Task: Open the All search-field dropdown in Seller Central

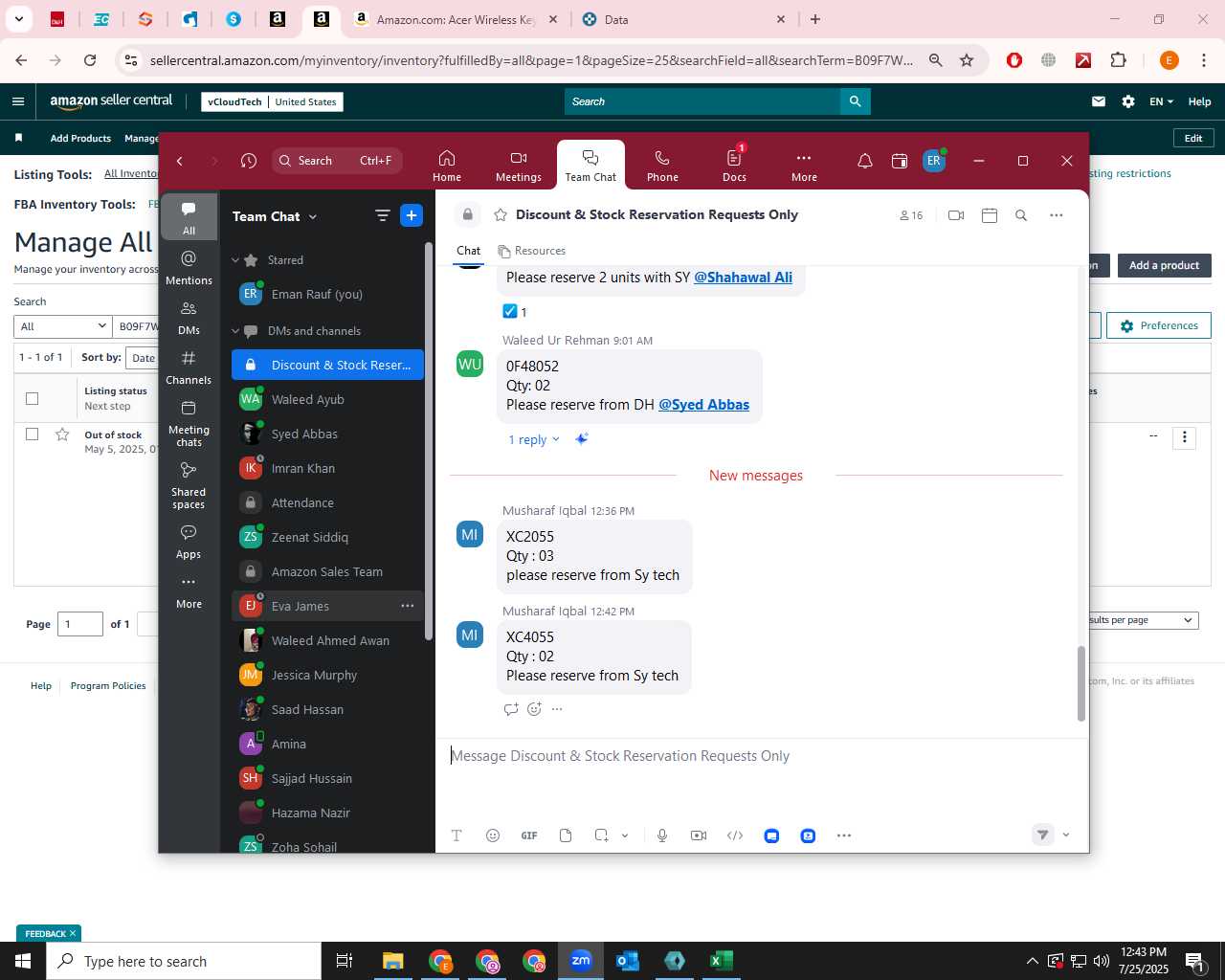Action: (63, 326)
